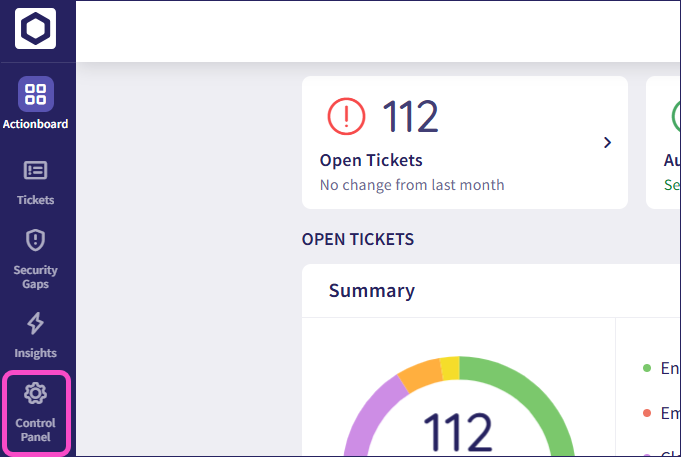Select the Actionboard sidebar label

tap(36, 125)
